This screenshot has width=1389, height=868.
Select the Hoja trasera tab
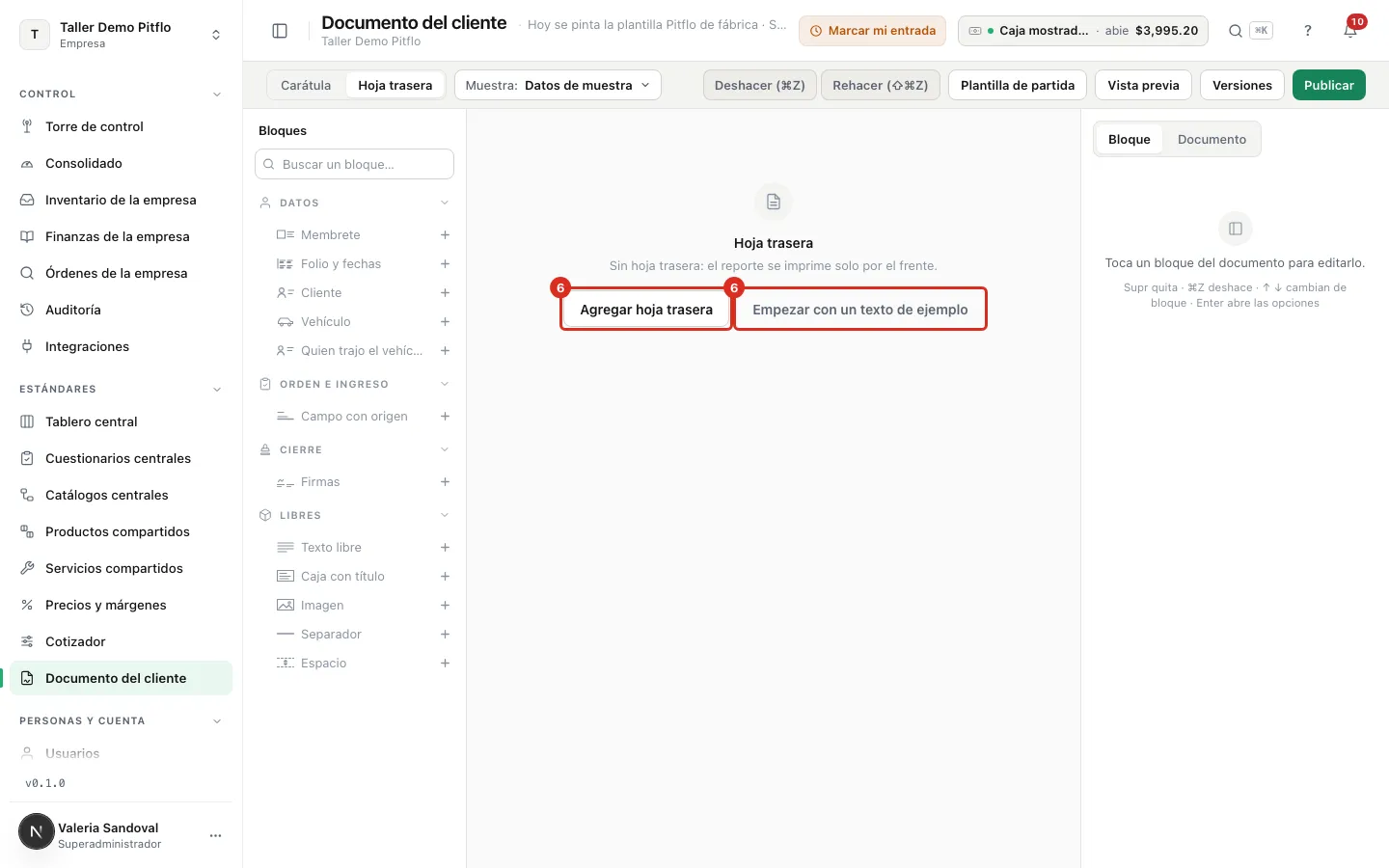point(395,85)
